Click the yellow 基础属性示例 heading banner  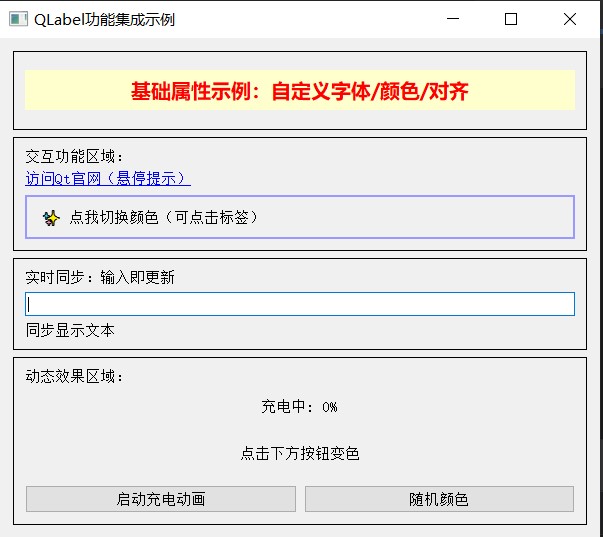pyautogui.click(x=299, y=91)
